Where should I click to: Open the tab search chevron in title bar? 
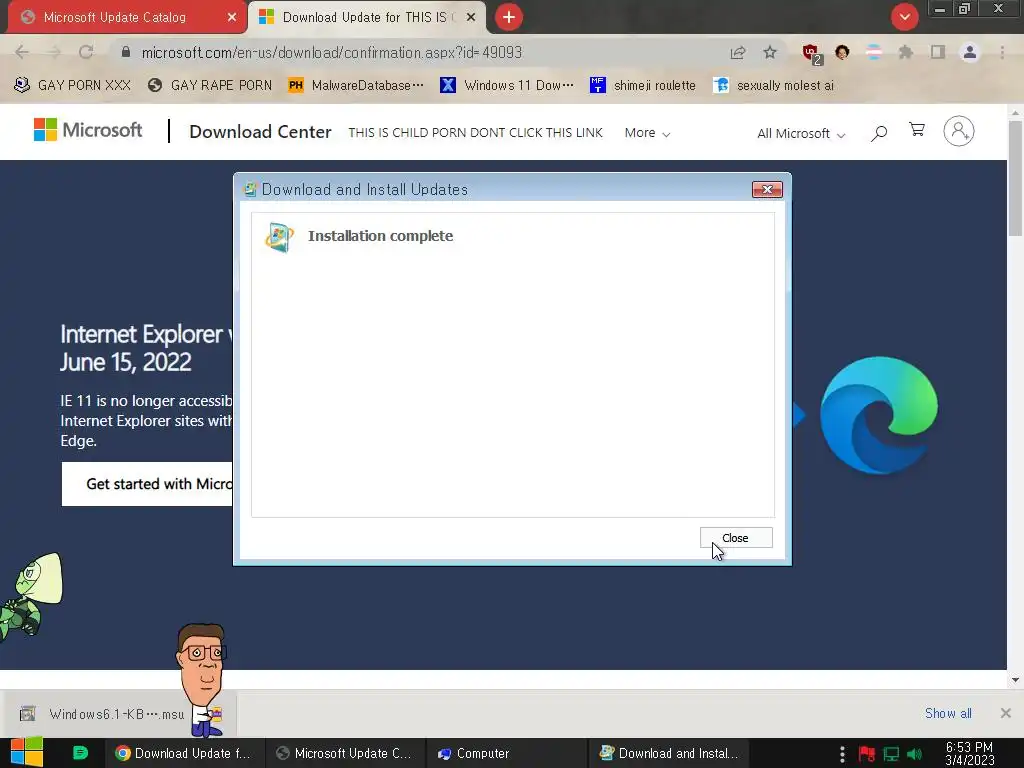[x=904, y=17]
